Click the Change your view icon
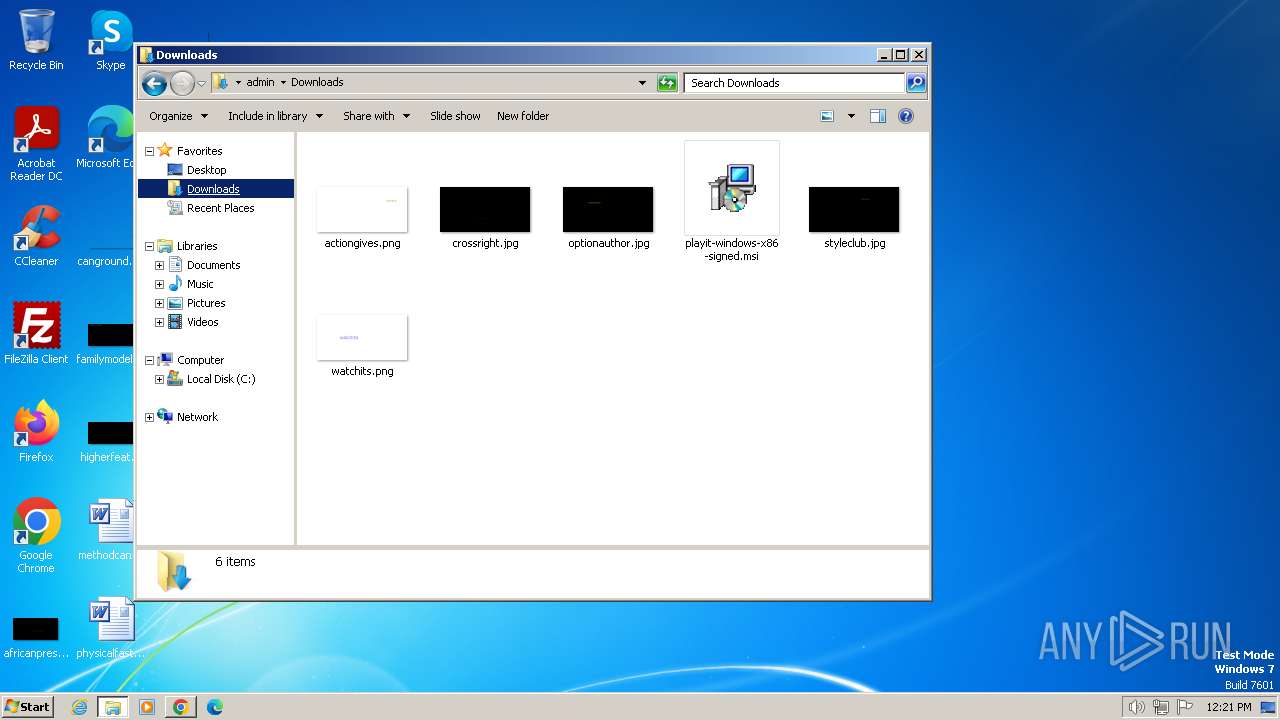The width and height of the screenshot is (1280, 720). pos(827,116)
